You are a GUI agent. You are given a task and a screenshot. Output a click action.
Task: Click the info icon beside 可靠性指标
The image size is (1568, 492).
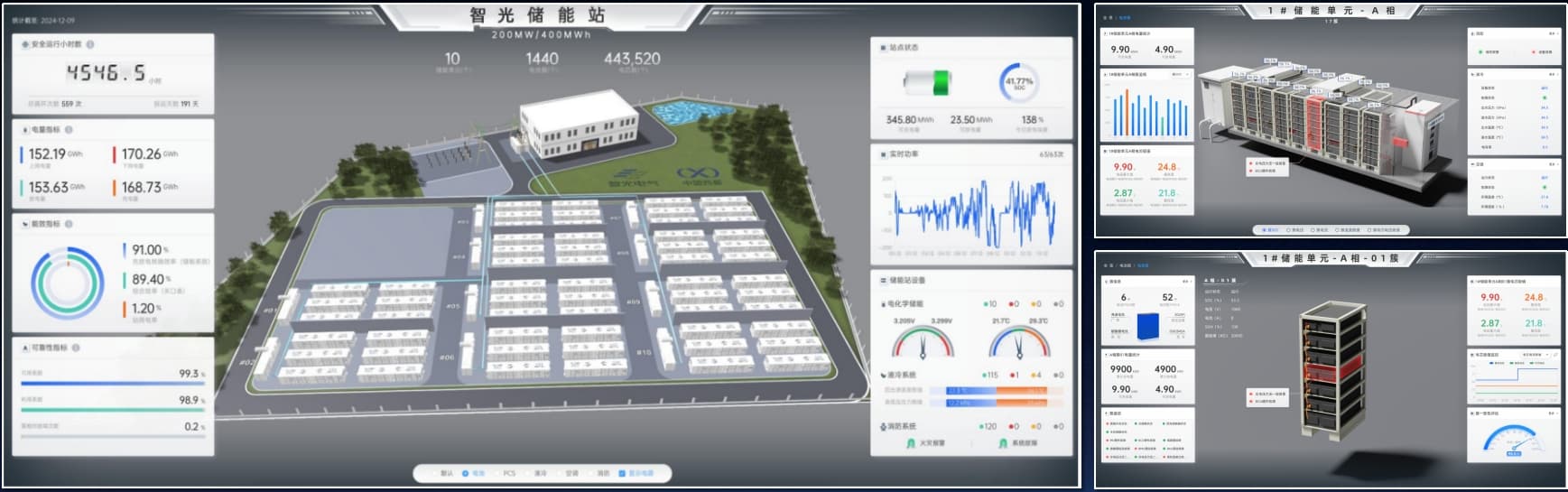[76, 348]
